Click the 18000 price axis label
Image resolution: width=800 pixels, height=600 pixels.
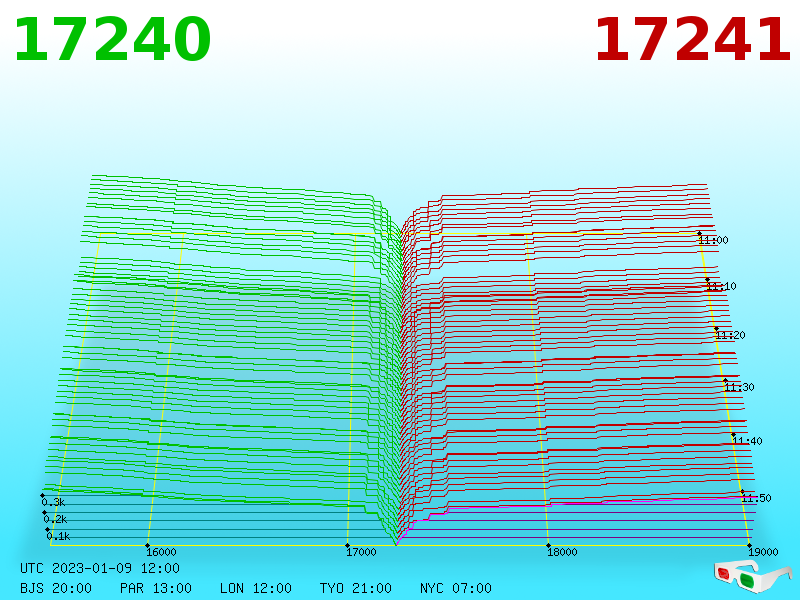tap(562, 552)
